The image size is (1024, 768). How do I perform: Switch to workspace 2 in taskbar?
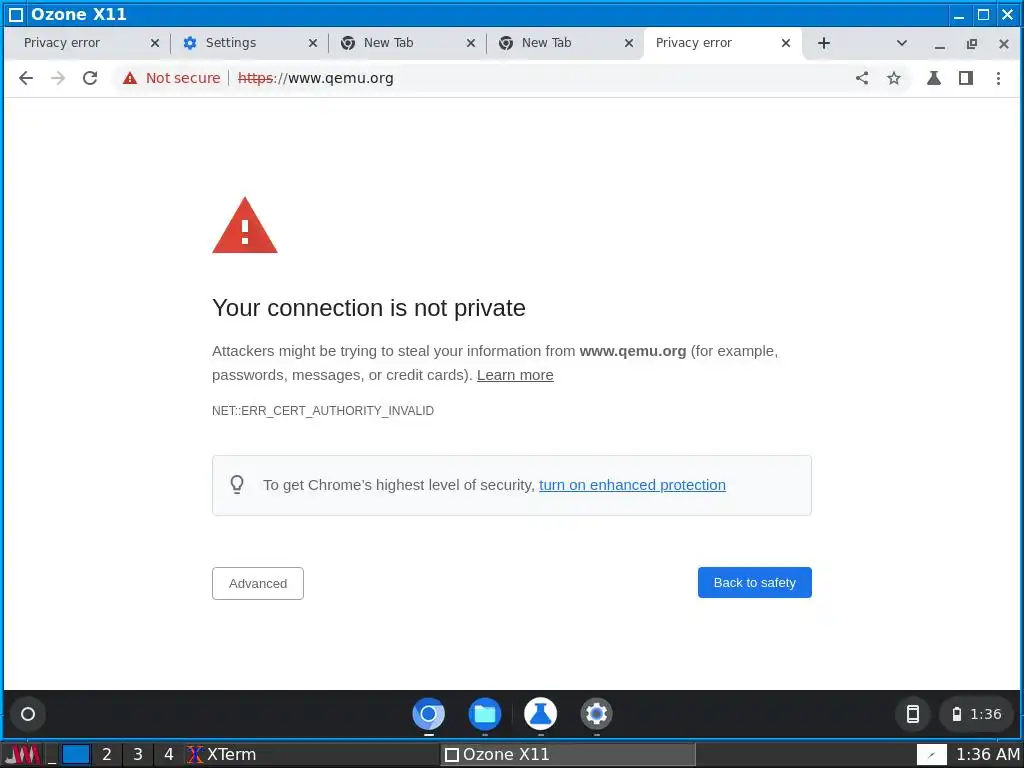pyautogui.click(x=106, y=755)
